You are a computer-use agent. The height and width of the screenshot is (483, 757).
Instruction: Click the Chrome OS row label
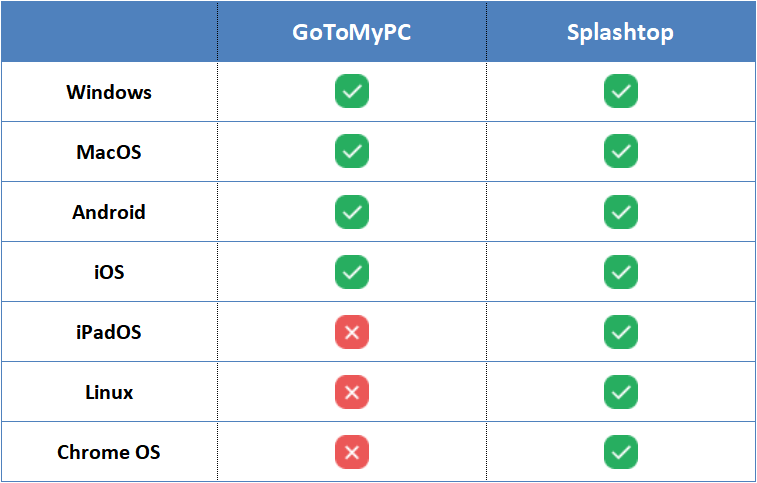tap(109, 452)
